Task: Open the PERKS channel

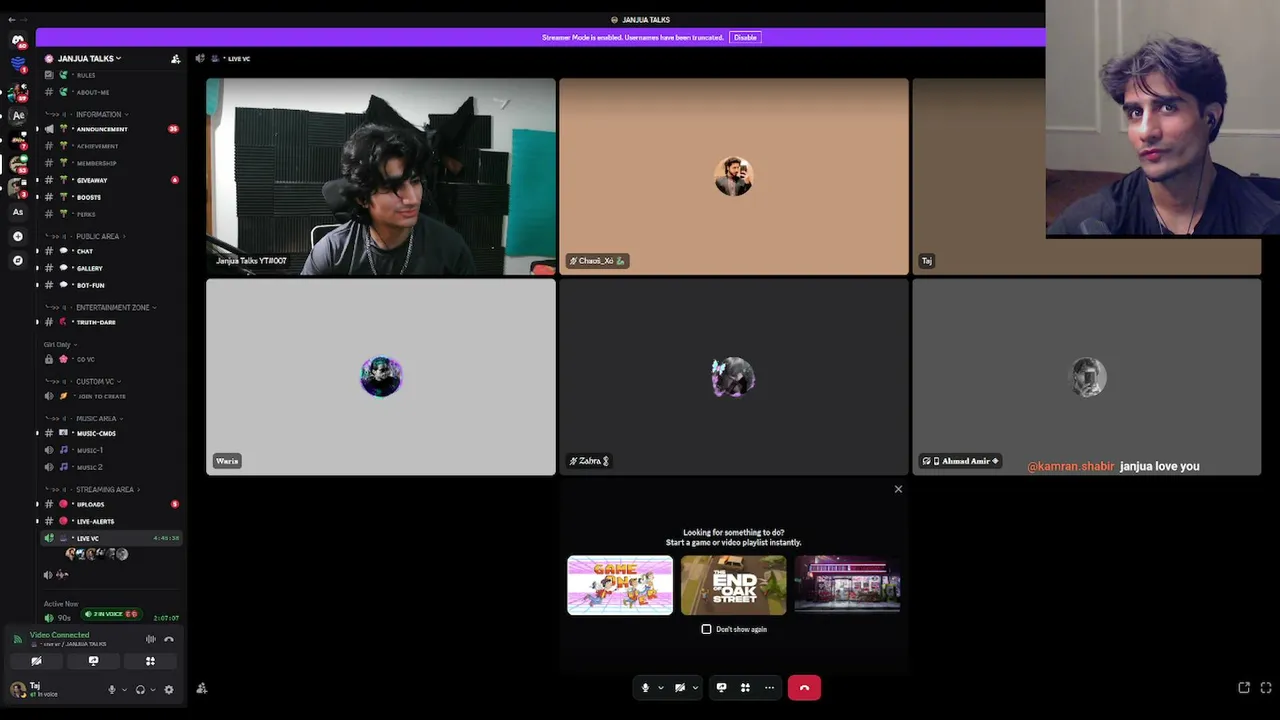Action: coord(112,214)
